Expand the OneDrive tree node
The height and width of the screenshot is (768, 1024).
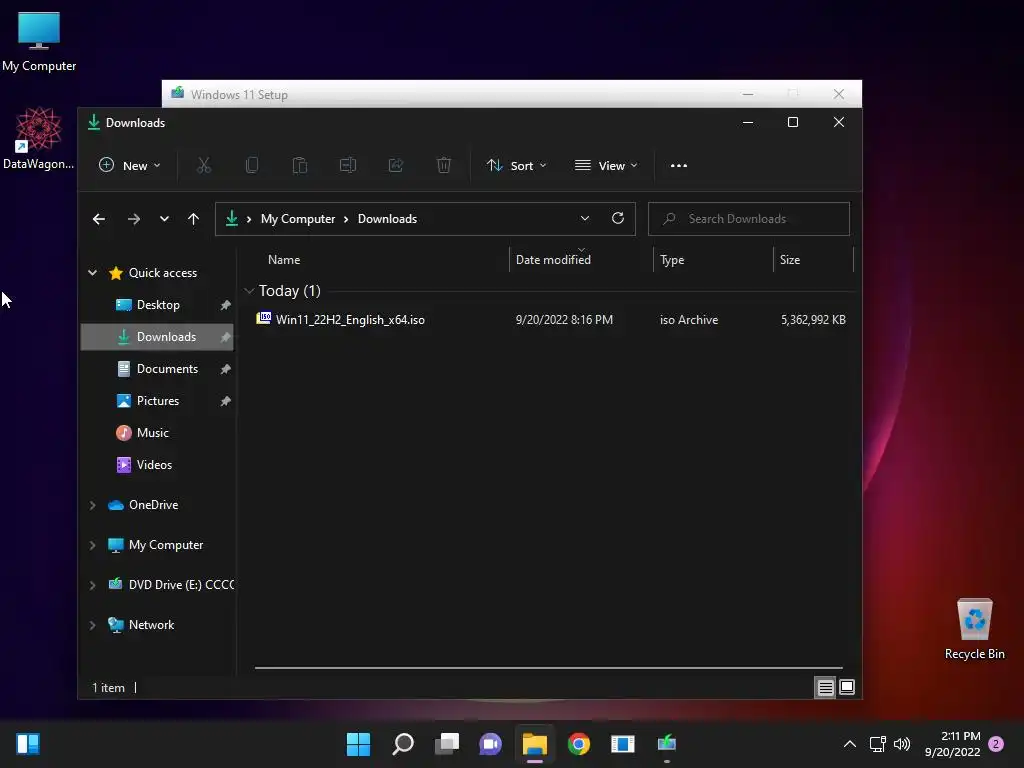(93, 505)
